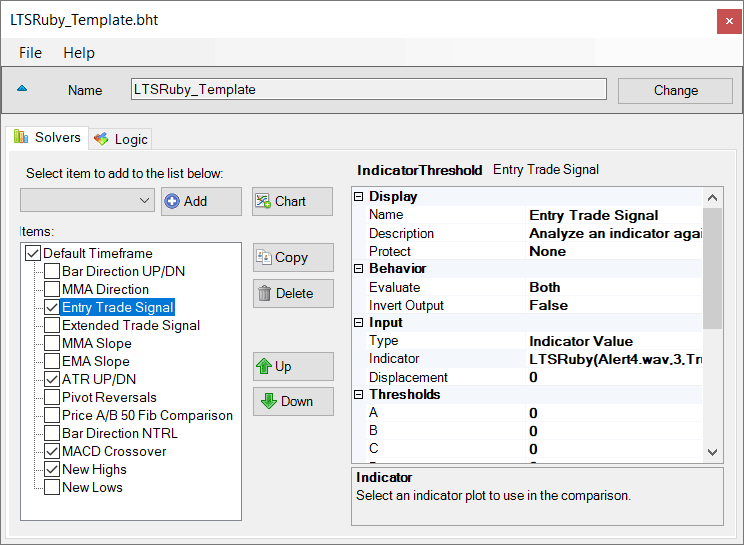
Task: Click the Add button with plus icon
Action: point(201,201)
